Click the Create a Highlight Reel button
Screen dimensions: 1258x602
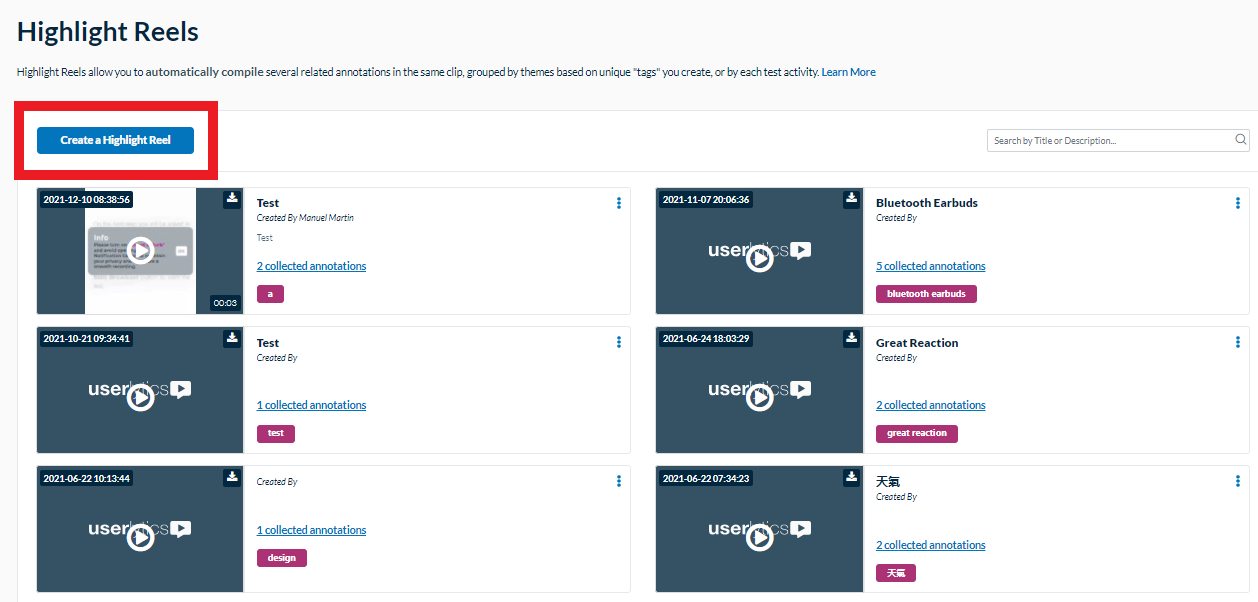(x=115, y=140)
